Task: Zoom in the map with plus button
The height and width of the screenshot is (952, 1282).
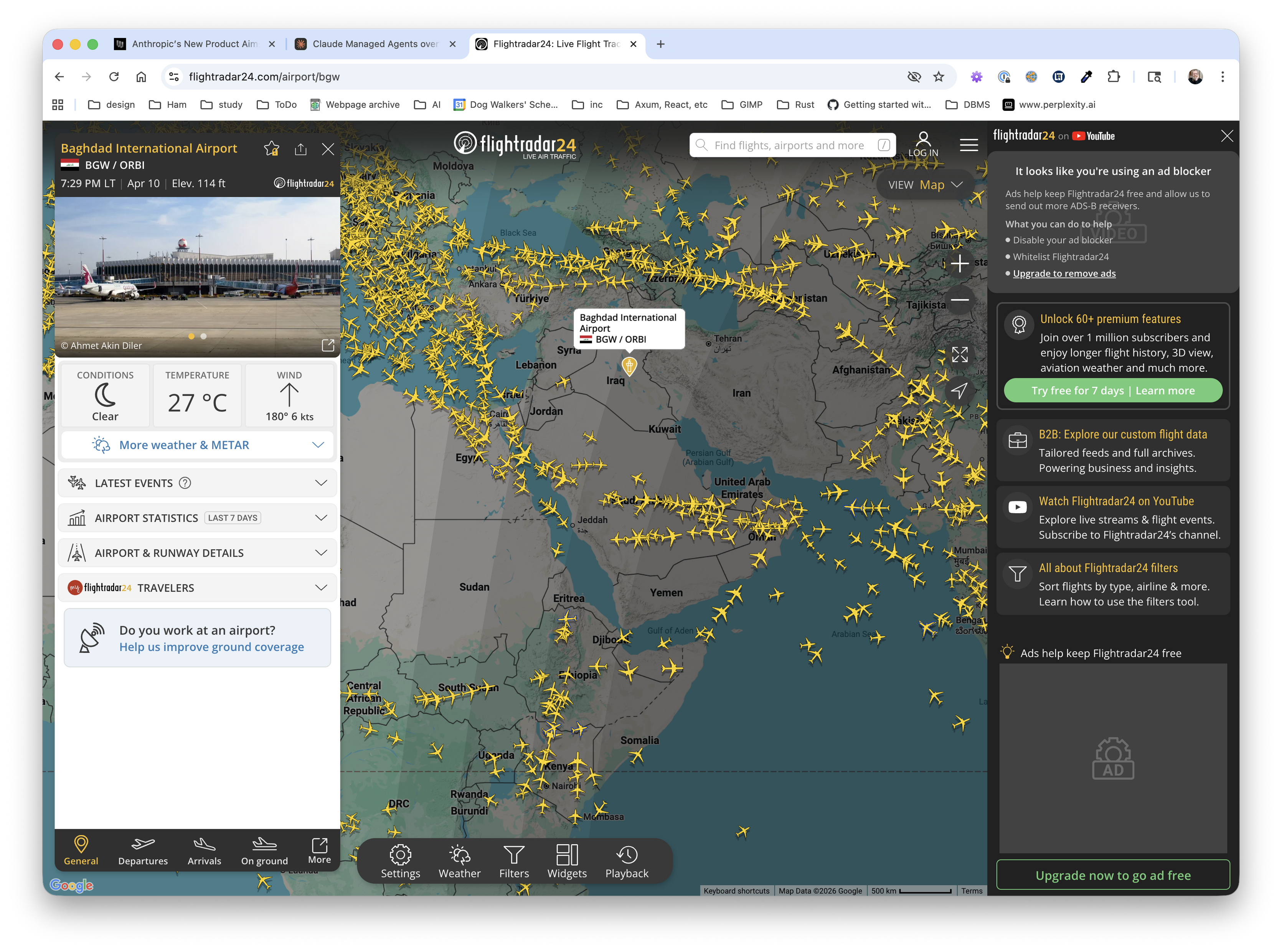Action: point(960,264)
